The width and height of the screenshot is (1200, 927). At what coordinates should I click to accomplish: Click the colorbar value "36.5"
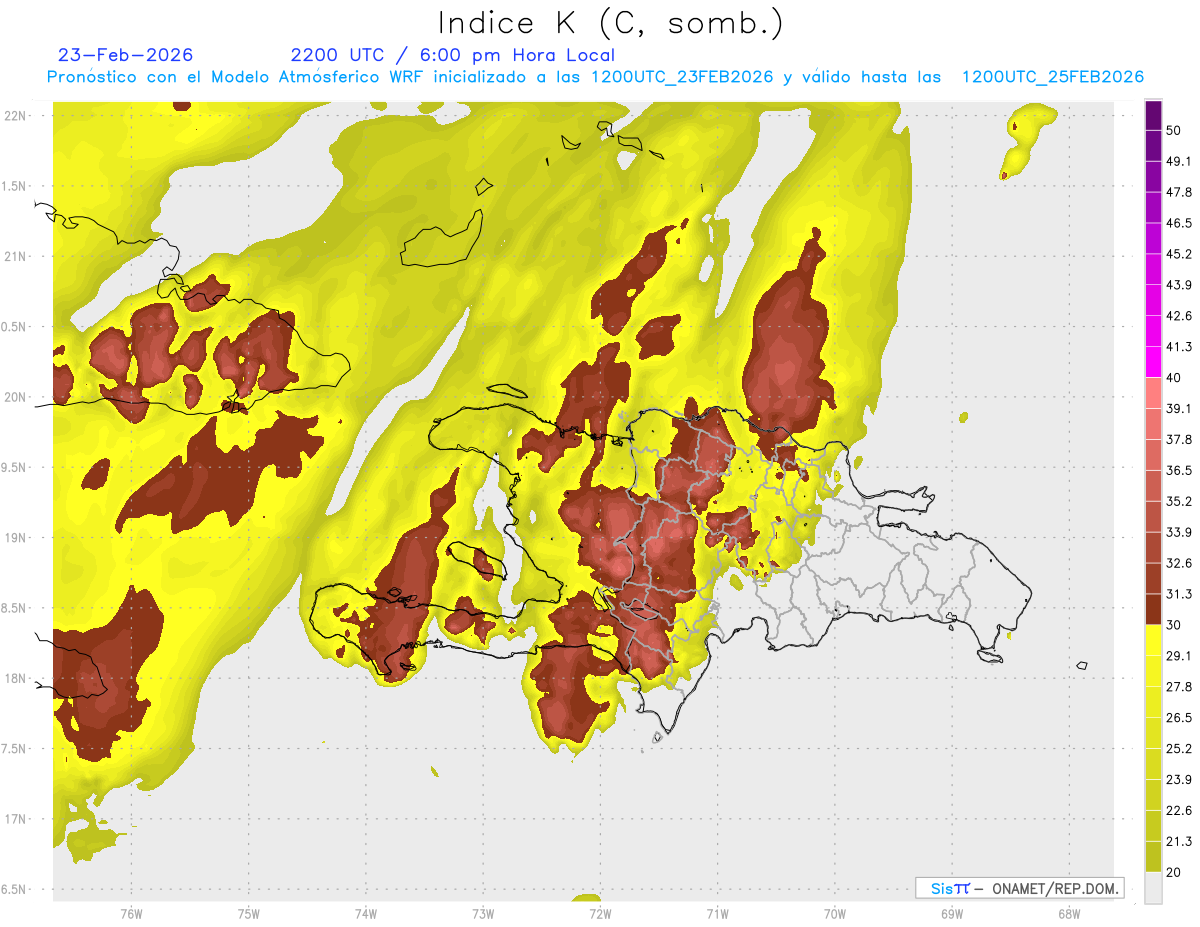[x=1179, y=470]
